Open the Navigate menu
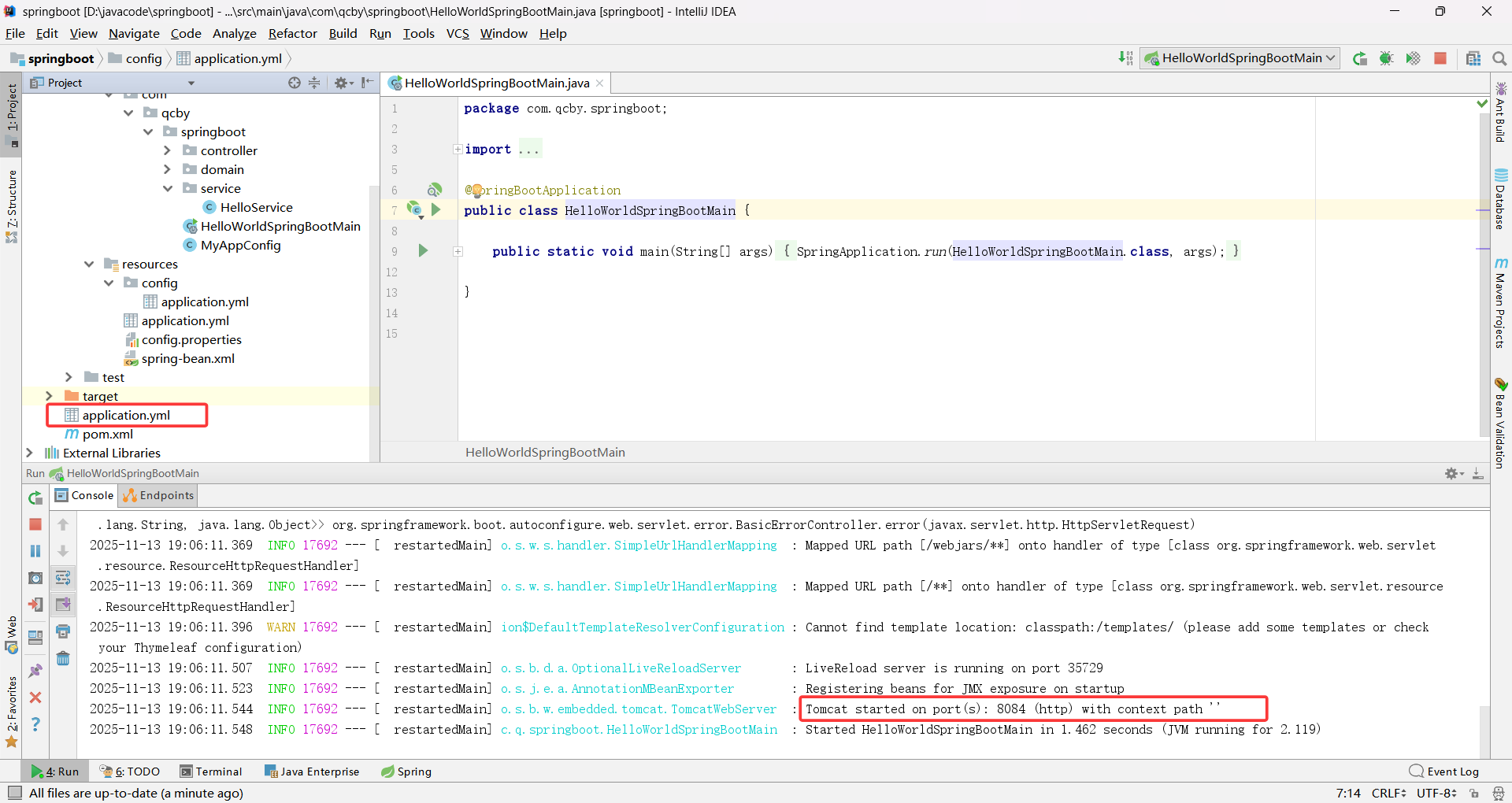The height and width of the screenshot is (803, 1512). tap(134, 34)
